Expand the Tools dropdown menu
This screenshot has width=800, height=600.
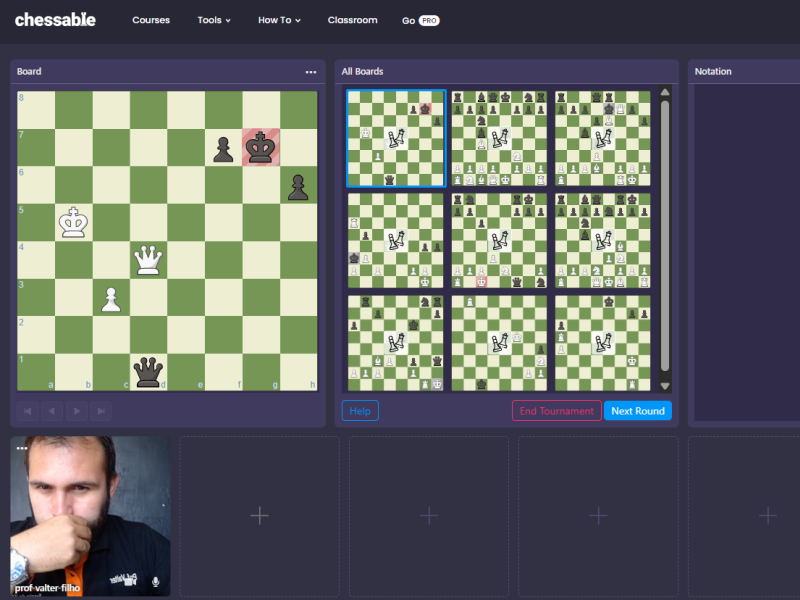pyautogui.click(x=213, y=20)
